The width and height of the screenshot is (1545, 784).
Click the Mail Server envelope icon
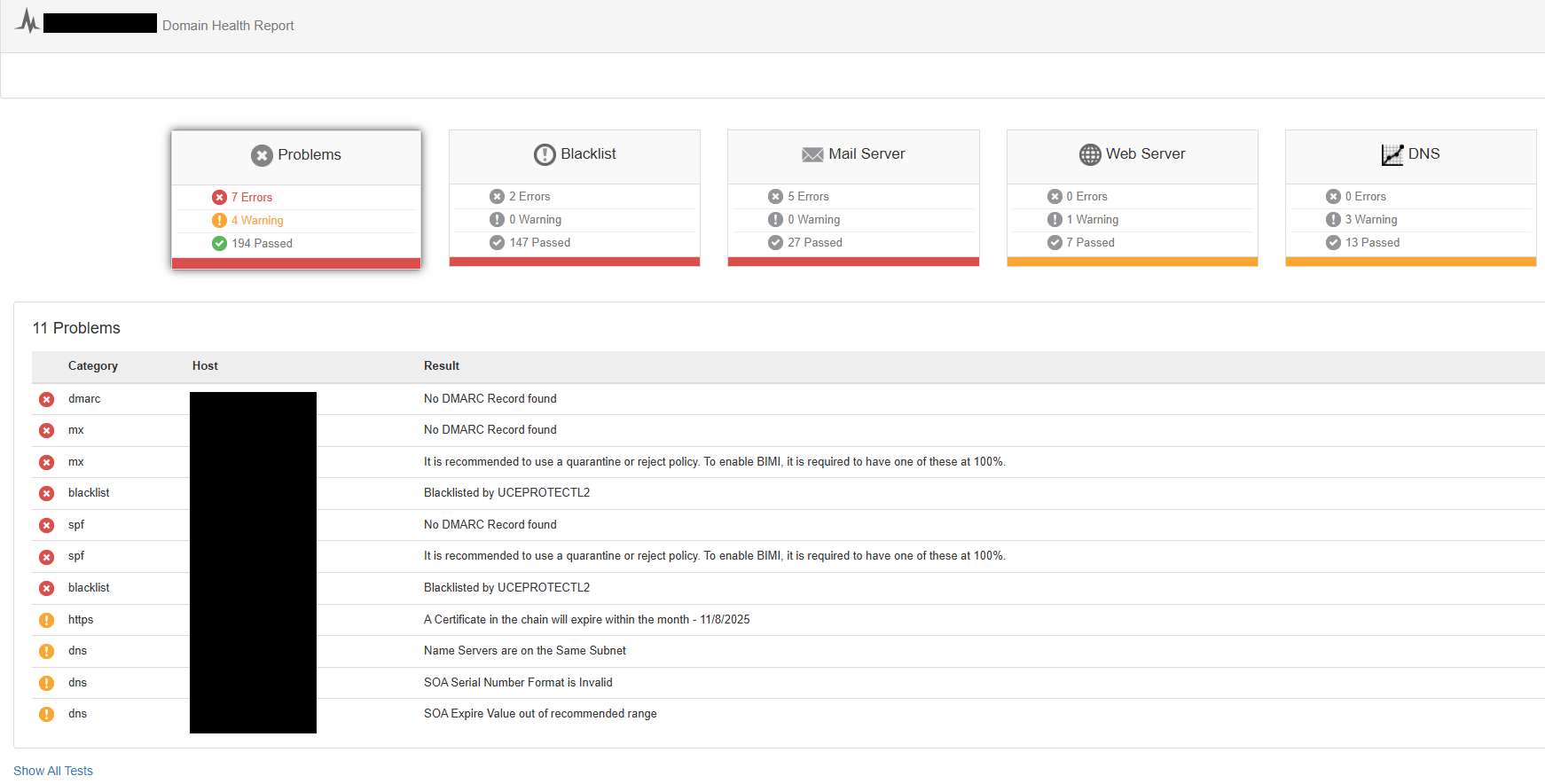pyautogui.click(x=812, y=154)
